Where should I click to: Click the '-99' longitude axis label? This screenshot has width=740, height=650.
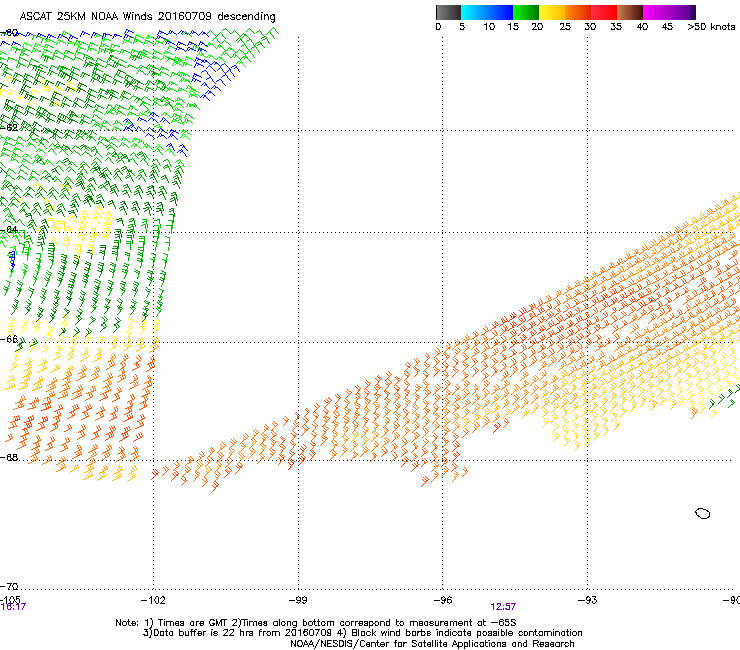[x=298, y=600]
